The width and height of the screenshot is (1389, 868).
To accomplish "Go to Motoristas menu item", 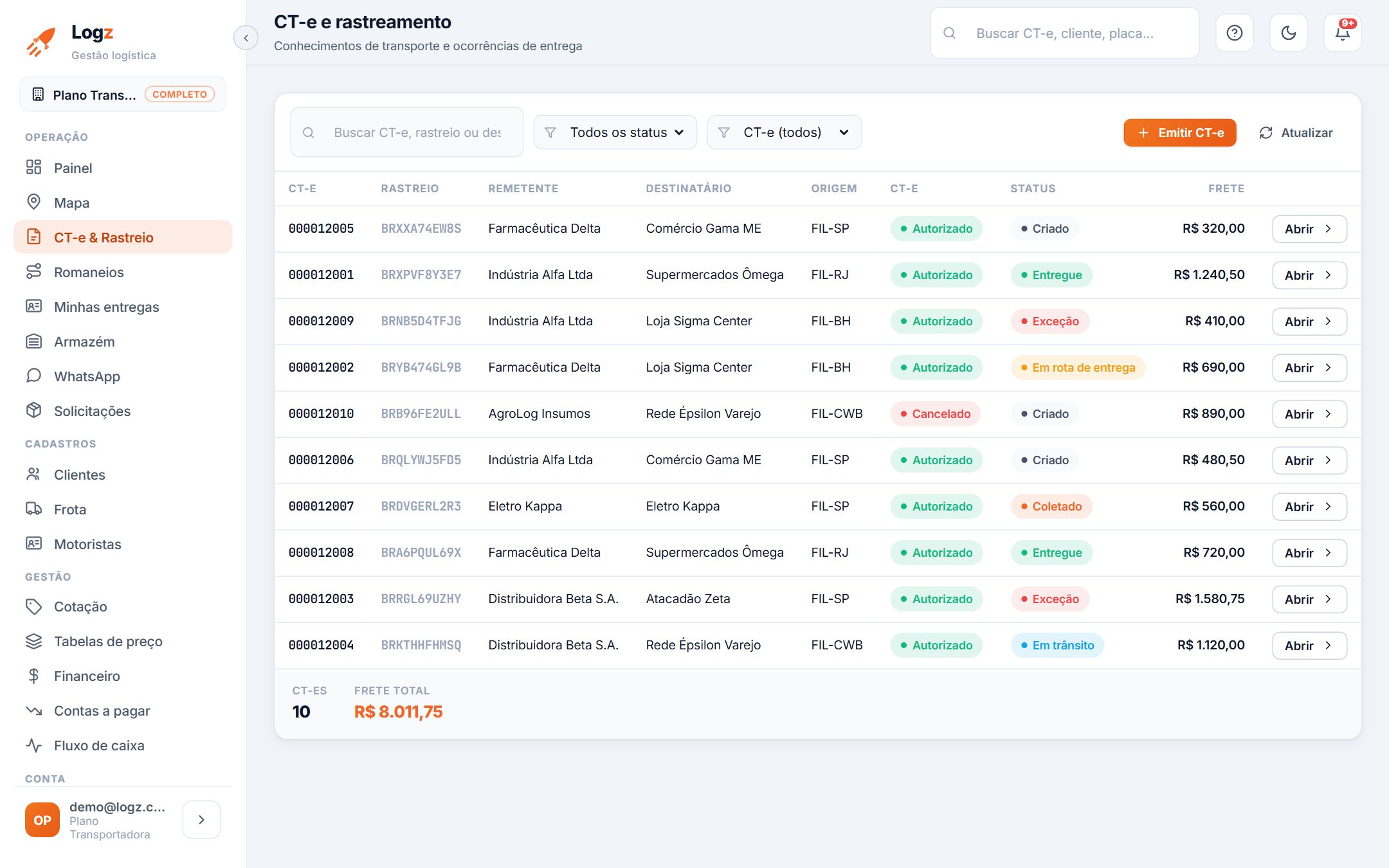I will click(x=123, y=543).
